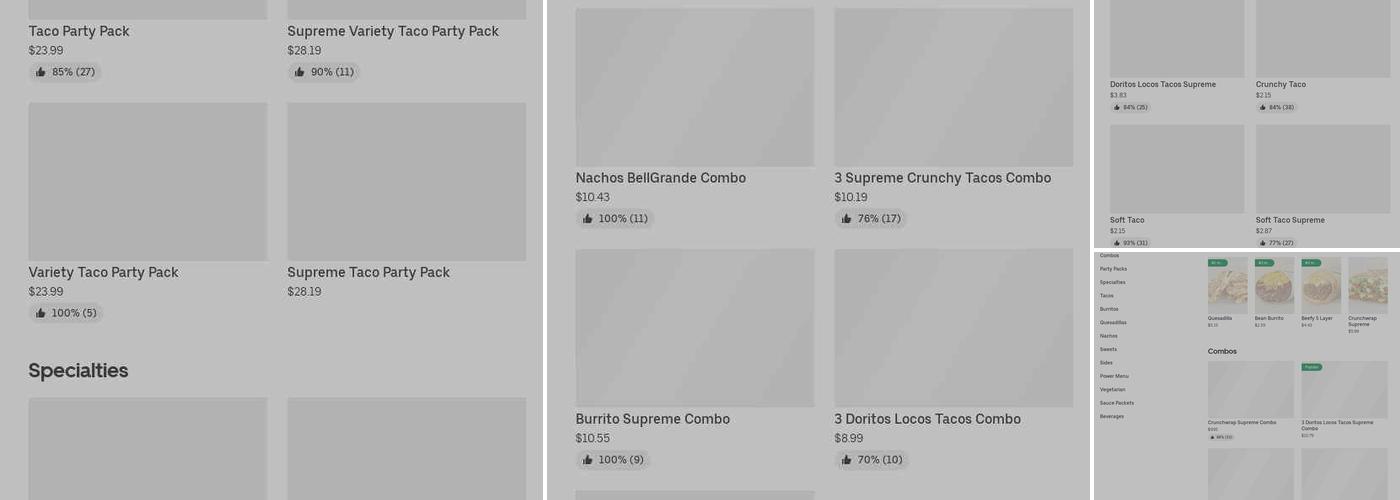Click thumbs-up icon for 3 Doritos Locos Tacos Combo
This screenshot has width=1400, height=500.
pos(847,460)
